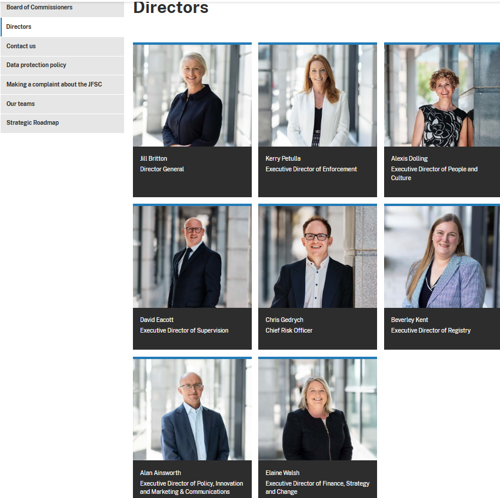Select Directors in the sidebar menu
The width and height of the screenshot is (500, 498).
62,27
